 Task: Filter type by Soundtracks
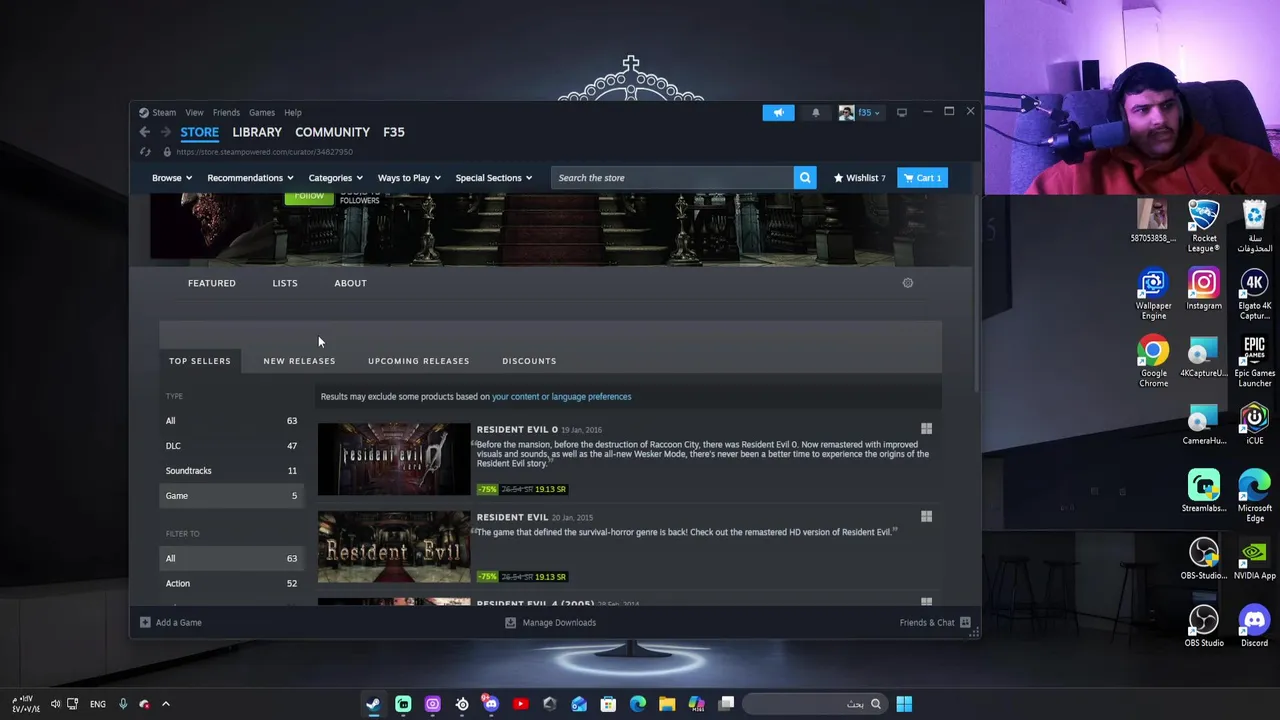(231, 471)
